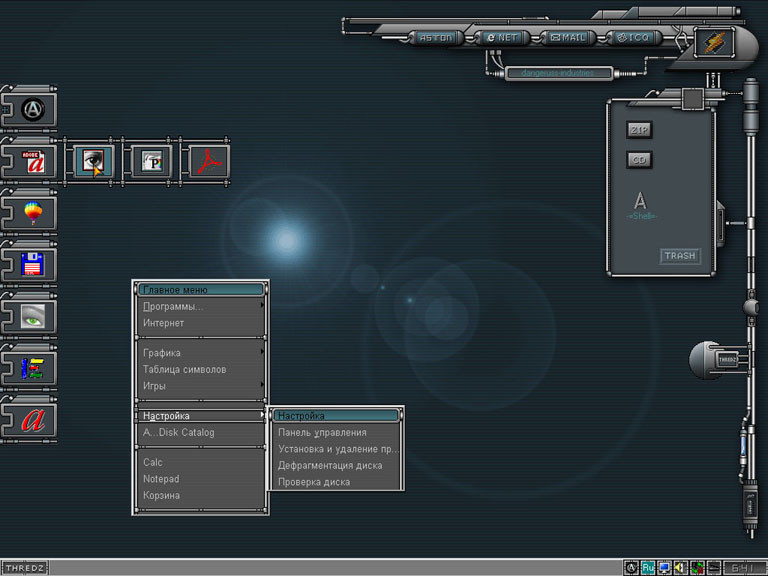Open the Adobe PageMaker icon
This screenshot has height=576, width=768.
tap(153, 161)
